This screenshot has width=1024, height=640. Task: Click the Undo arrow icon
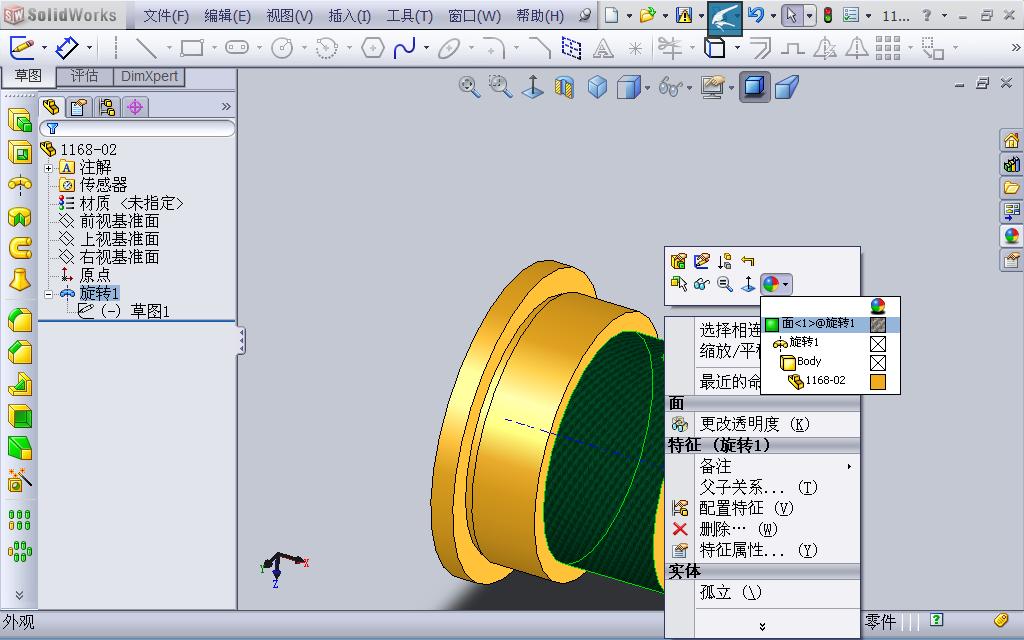tap(756, 15)
